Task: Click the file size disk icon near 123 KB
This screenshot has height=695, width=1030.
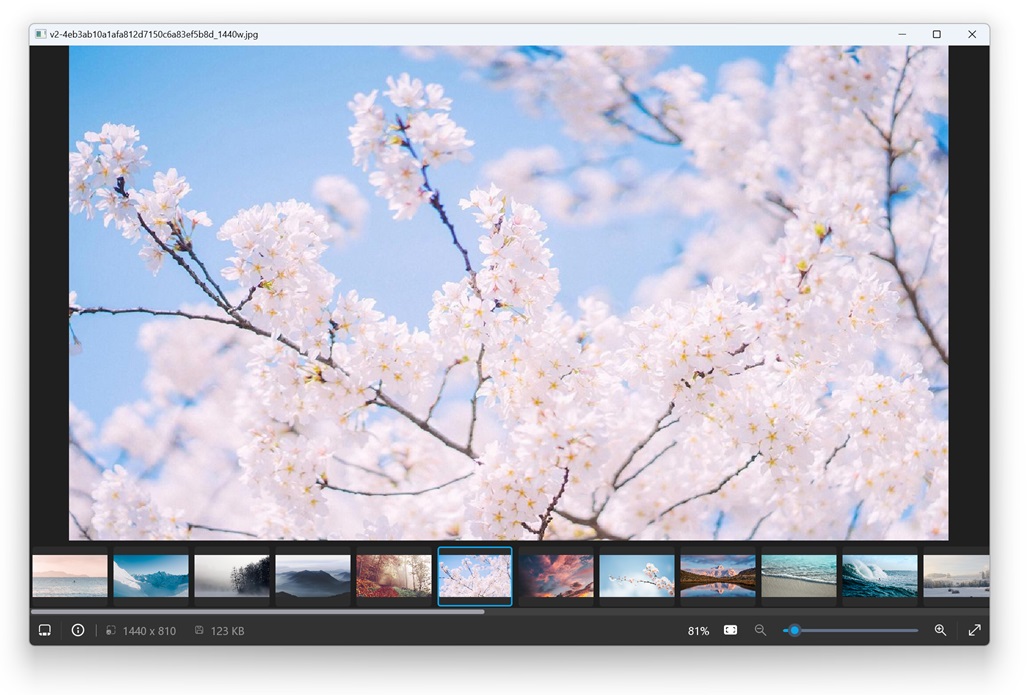Action: 199,631
